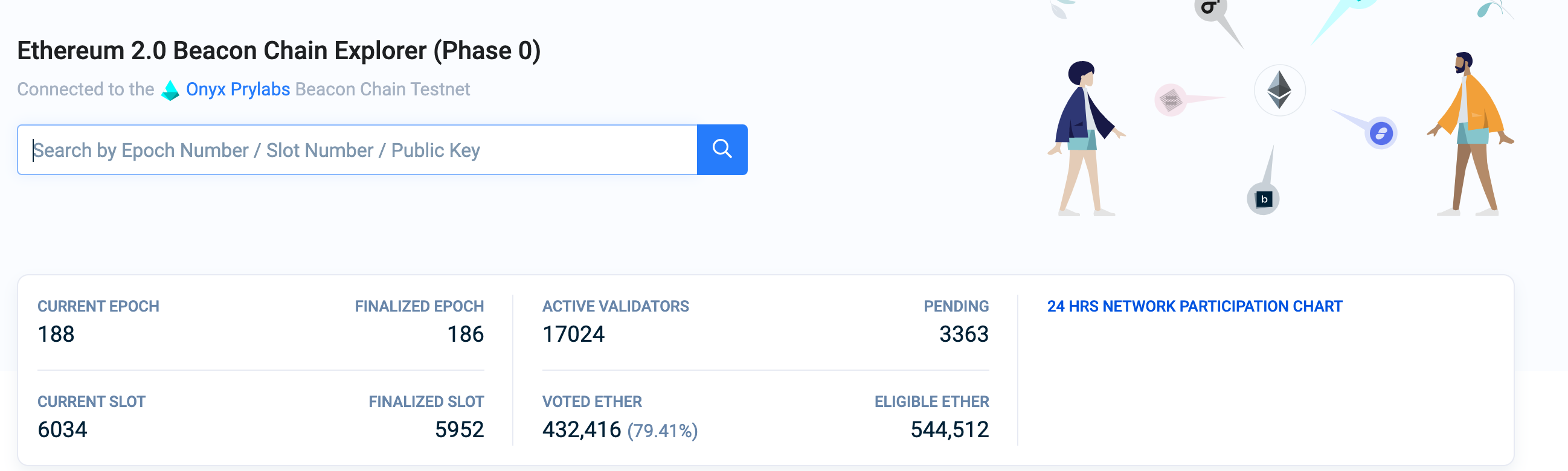This screenshot has width=1568, height=471.
Task: Open the Onyx Prylabs testnet link
Action: [237, 89]
